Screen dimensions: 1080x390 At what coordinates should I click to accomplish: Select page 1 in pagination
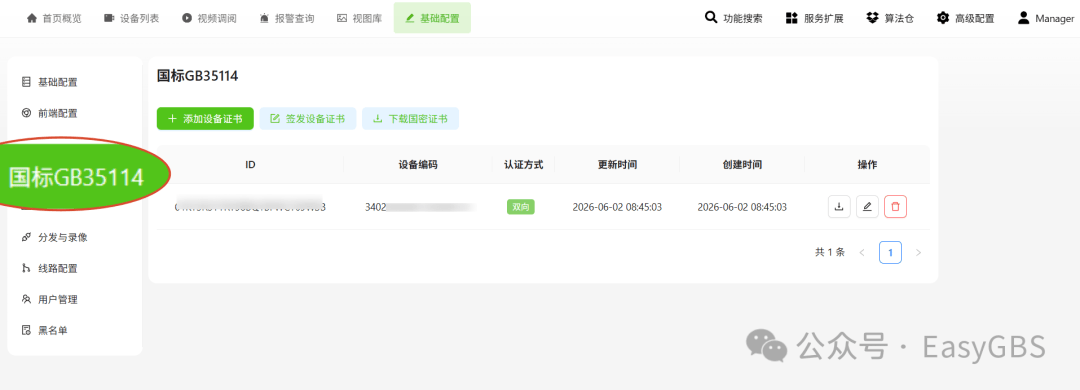[891, 253]
